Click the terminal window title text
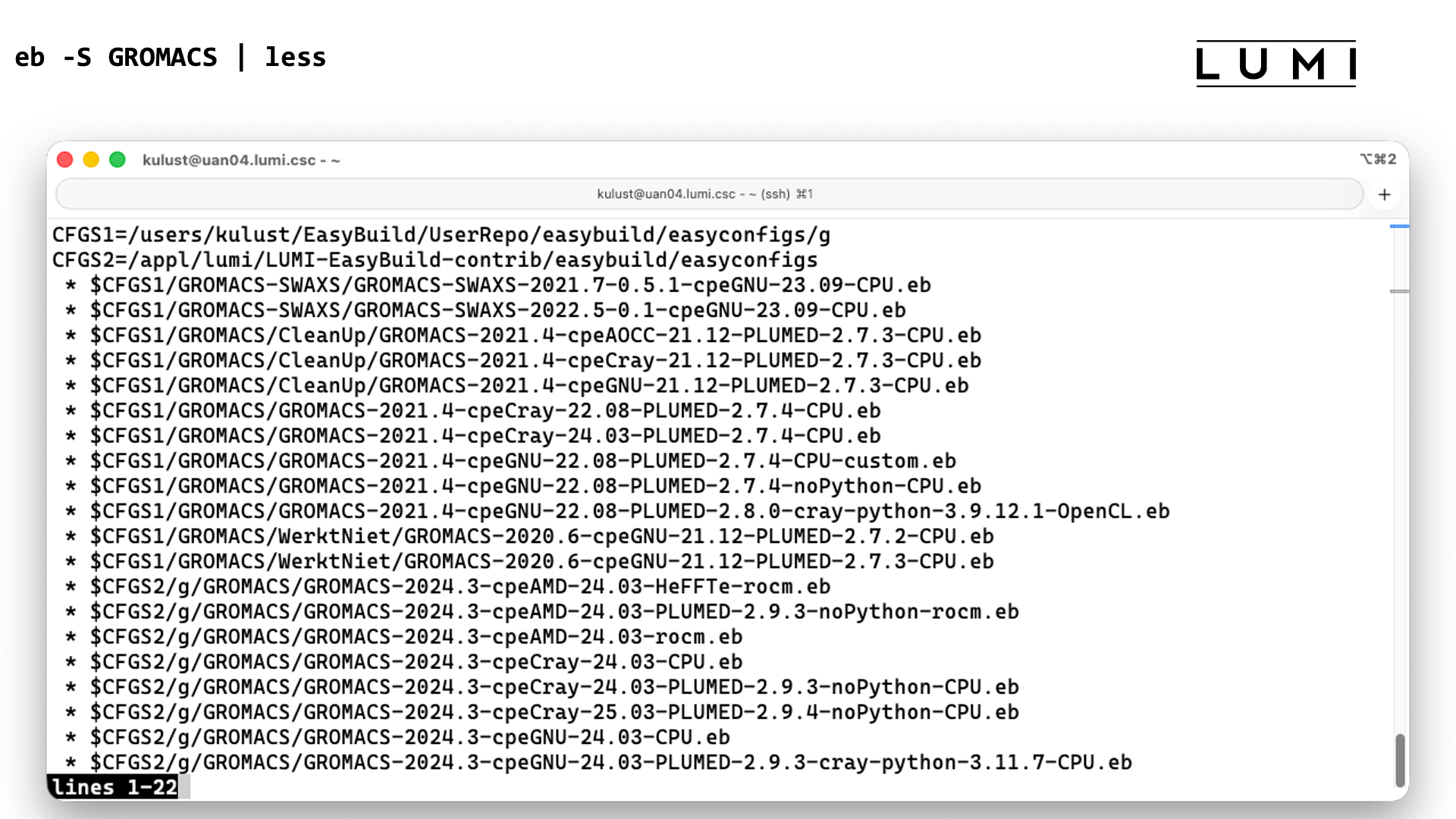The image size is (1456, 819). [x=241, y=160]
